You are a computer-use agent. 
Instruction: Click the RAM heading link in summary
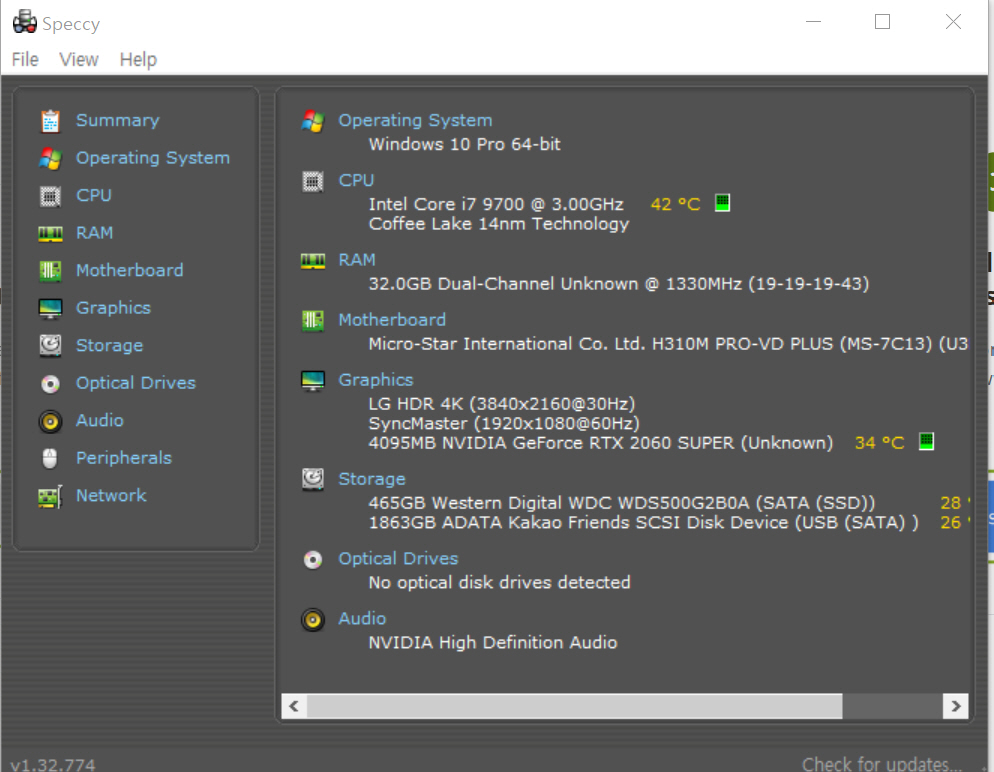click(x=357, y=260)
